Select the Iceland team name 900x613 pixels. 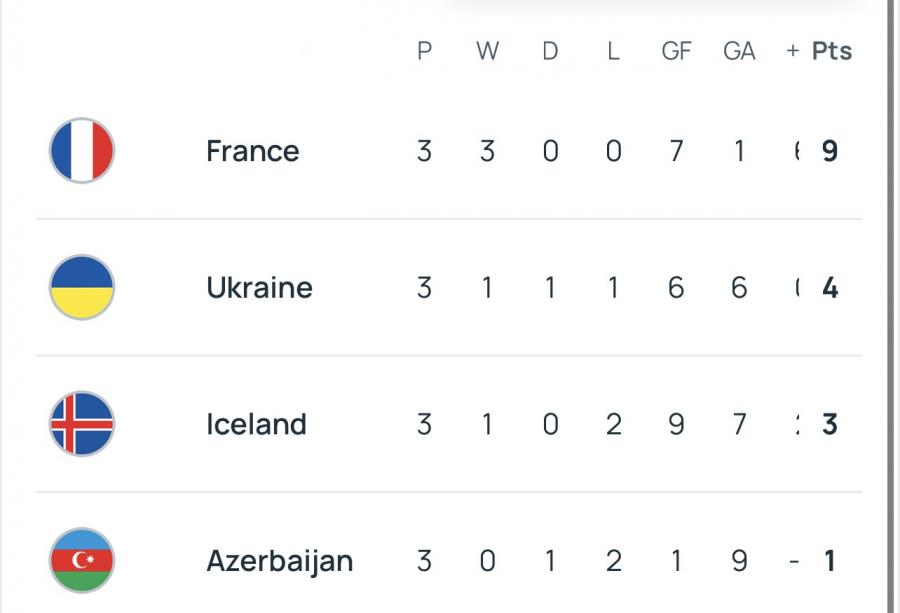pos(256,424)
